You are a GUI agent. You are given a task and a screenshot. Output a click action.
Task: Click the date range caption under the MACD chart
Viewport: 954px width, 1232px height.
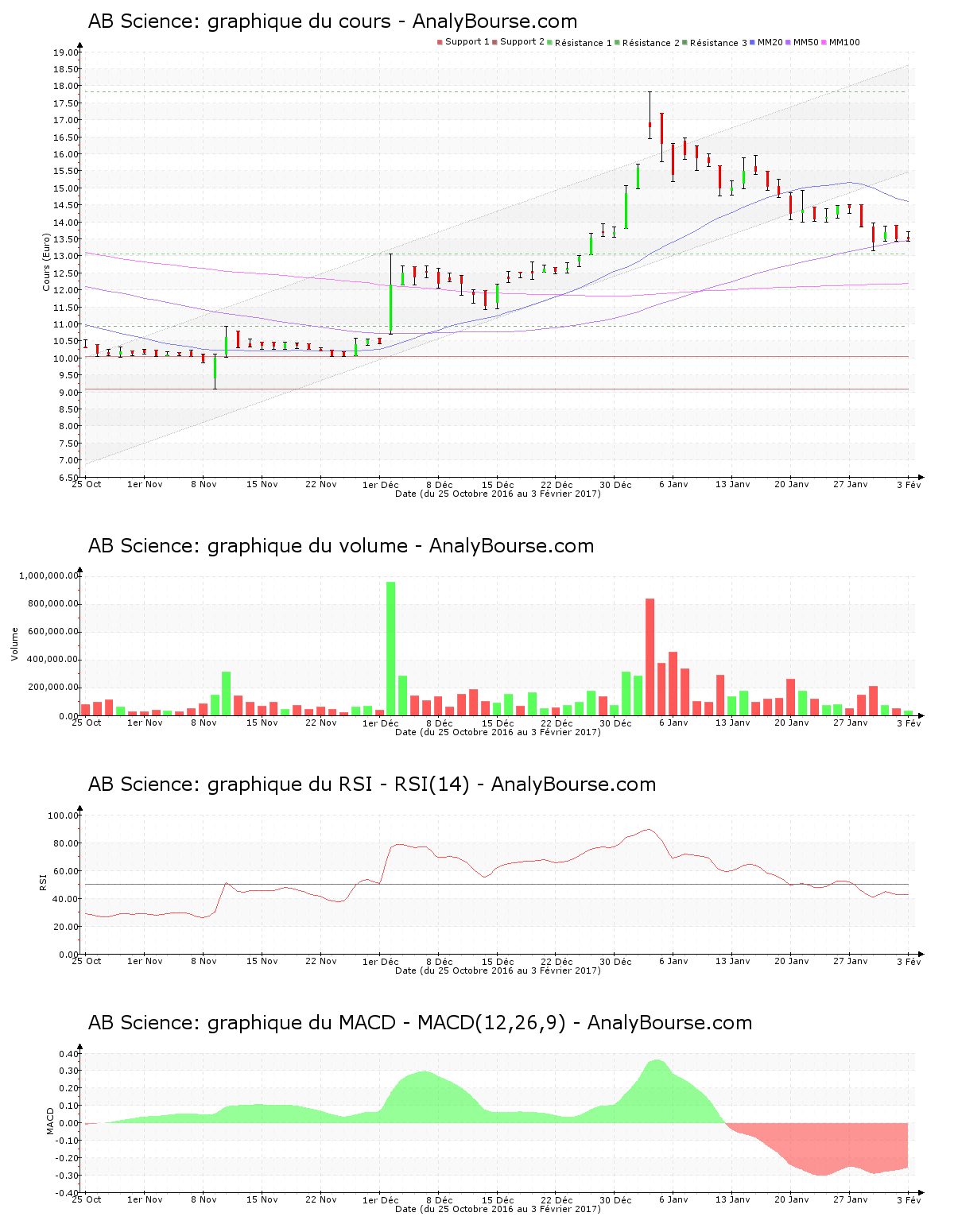[498, 1209]
